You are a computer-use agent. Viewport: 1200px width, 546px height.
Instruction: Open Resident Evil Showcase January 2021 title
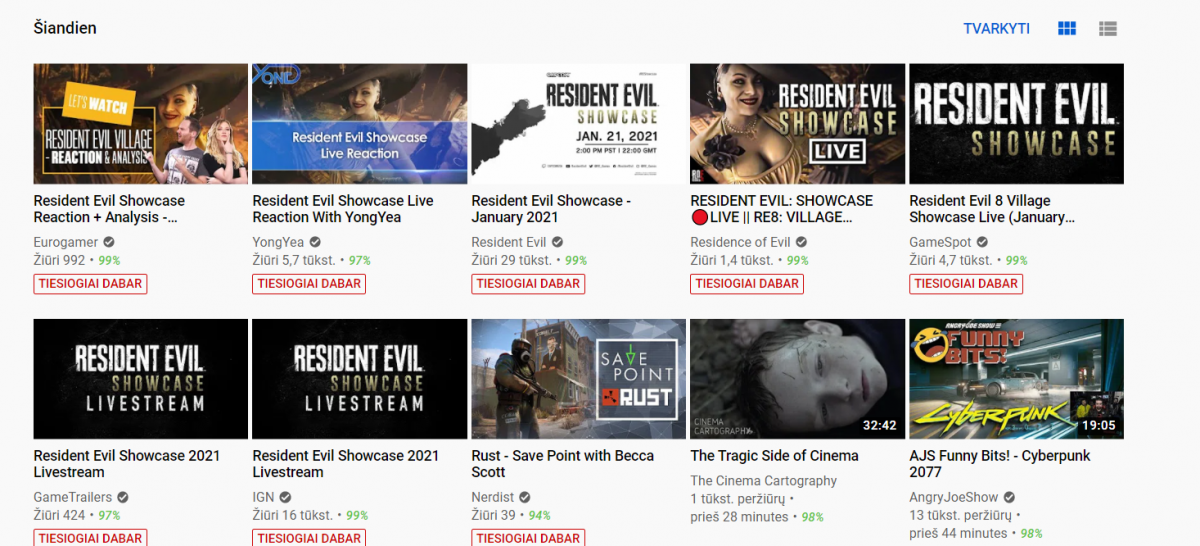coord(551,209)
